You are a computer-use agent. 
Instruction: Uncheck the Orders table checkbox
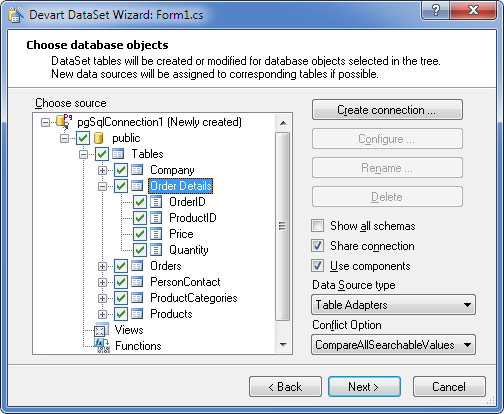[x=121, y=266]
